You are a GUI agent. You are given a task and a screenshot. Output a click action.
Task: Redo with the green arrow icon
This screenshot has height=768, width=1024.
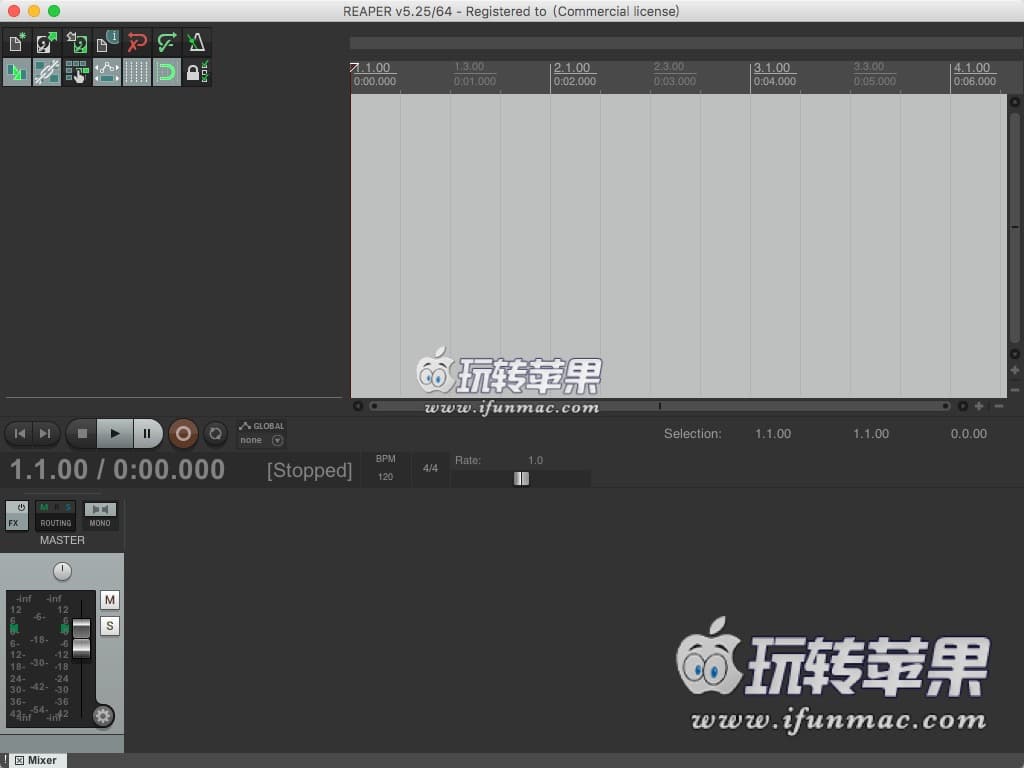pyautogui.click(x=167, y=42)
